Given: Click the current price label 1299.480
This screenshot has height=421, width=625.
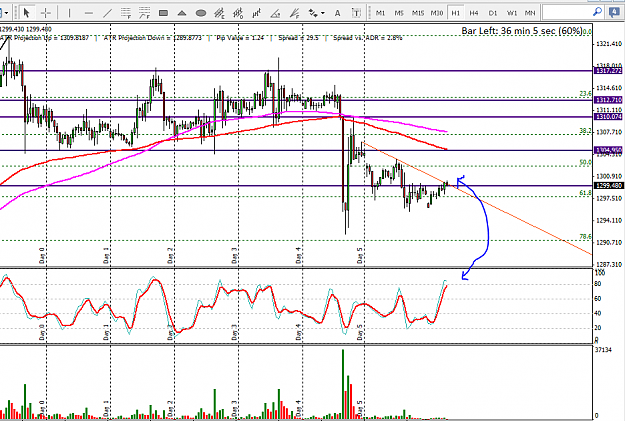Looking at the screenshot, I should point(608,186).
